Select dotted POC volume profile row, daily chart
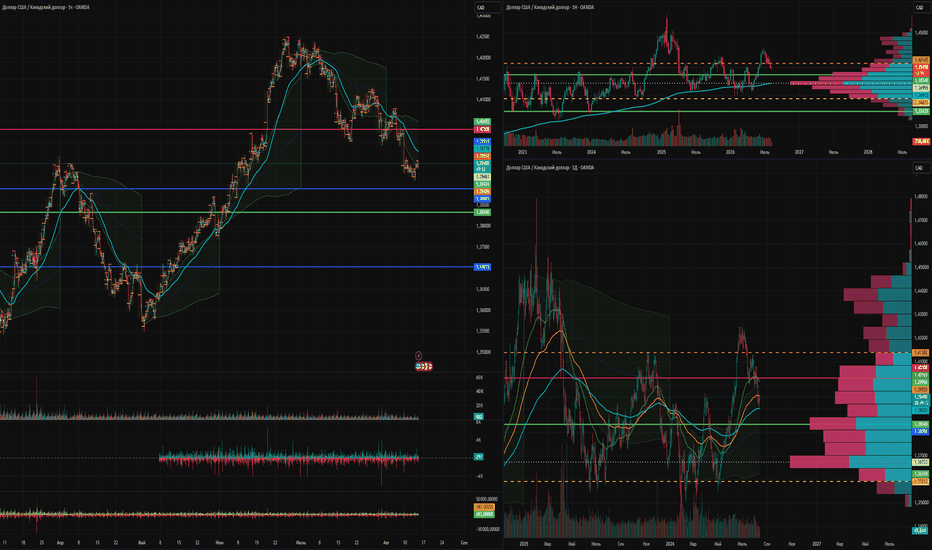The width and height of the screenshot is (932, 550). [851, 462]
